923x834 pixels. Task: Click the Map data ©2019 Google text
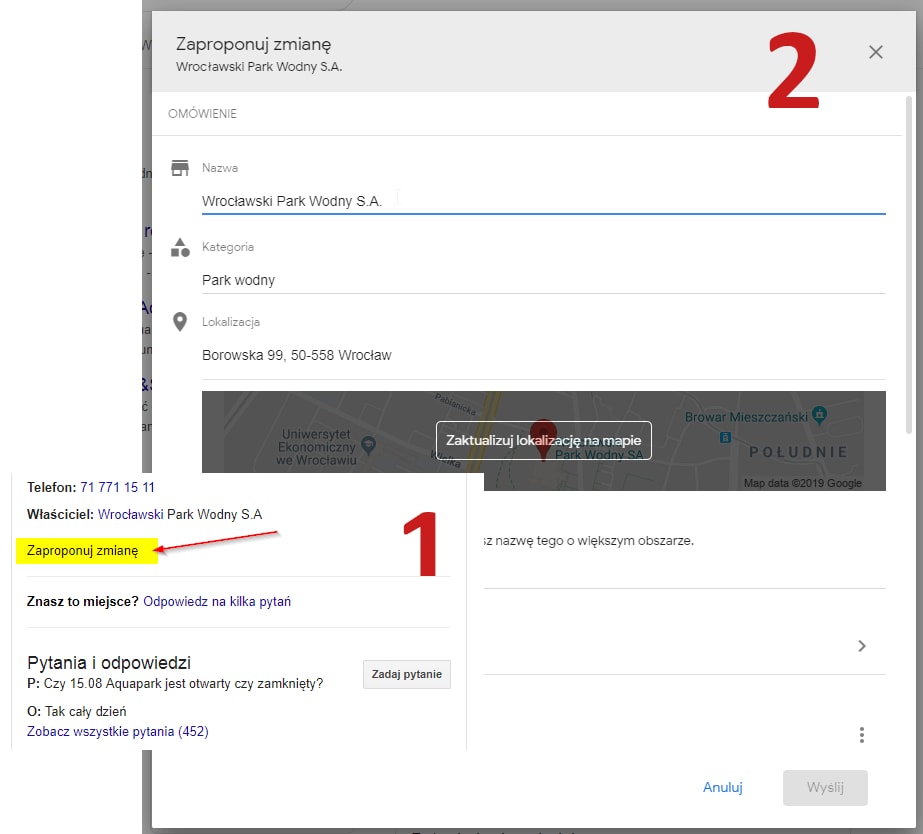tap(803, 483)
